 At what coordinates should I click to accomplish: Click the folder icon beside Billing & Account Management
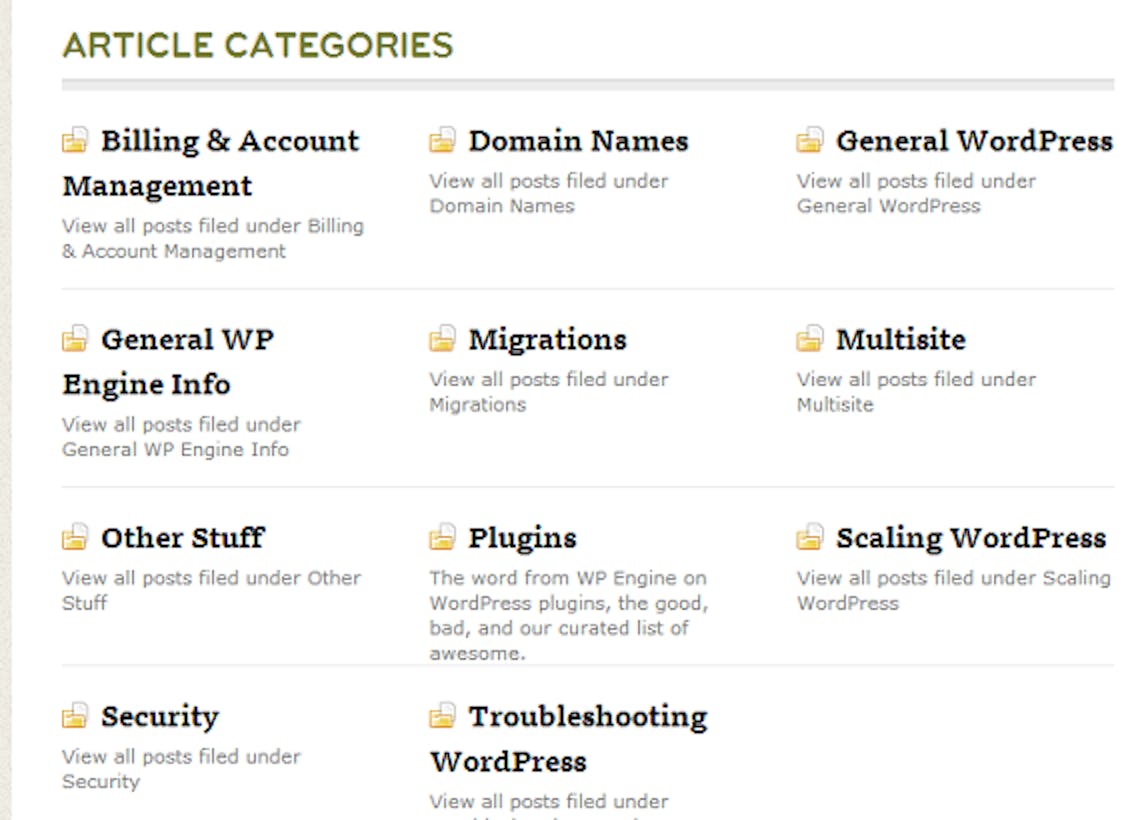pyautogui.click(x=75, y=140)
